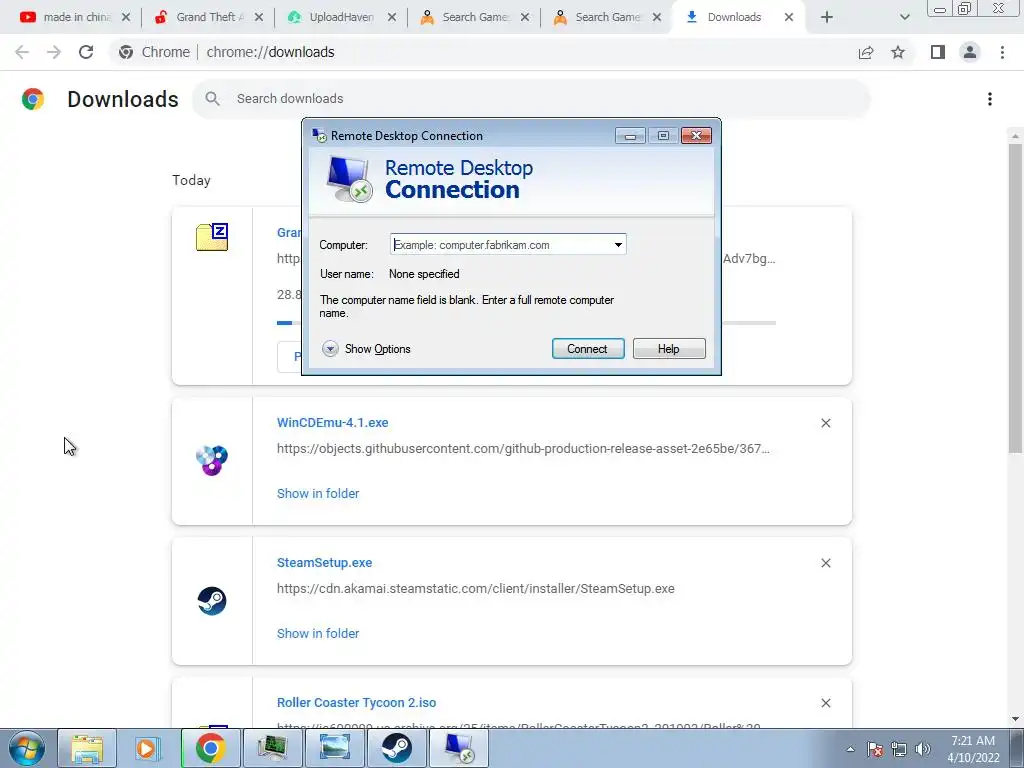Open the volume speaker tray icon
The width and height of the screenshot is (1024, 768).
point(923,749)
